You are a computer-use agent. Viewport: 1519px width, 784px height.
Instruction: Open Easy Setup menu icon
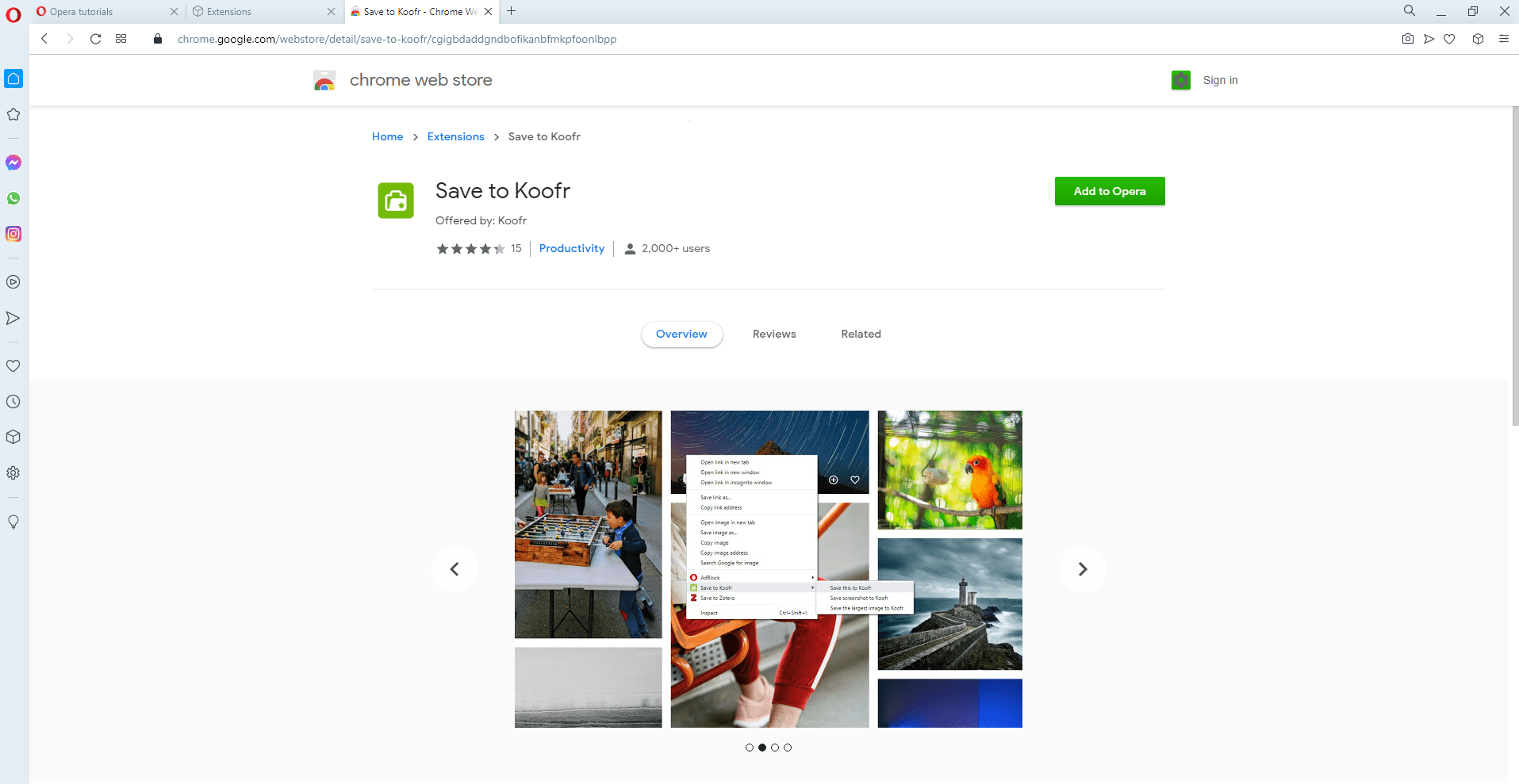pos(1503,39)
